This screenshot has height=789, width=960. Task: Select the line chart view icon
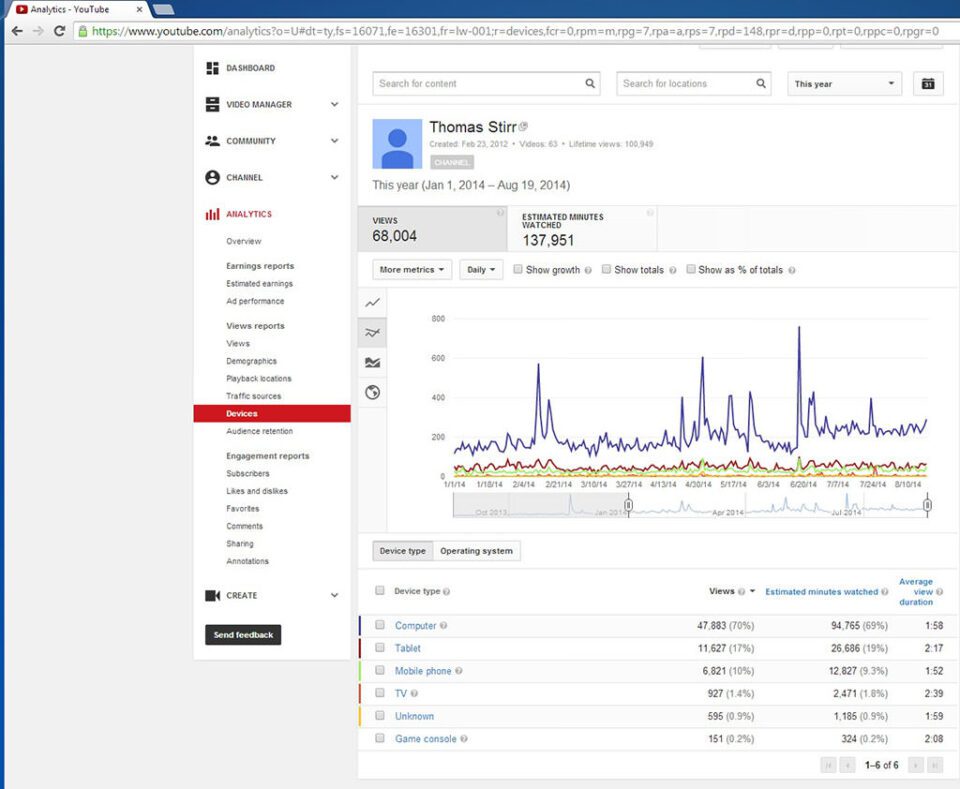tap(372, 303)
